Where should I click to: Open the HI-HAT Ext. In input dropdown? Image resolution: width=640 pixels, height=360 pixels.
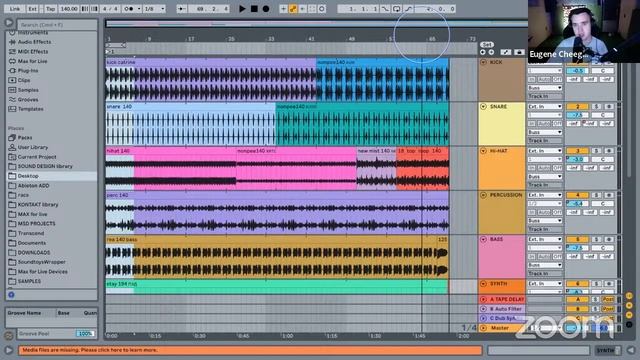545,151
